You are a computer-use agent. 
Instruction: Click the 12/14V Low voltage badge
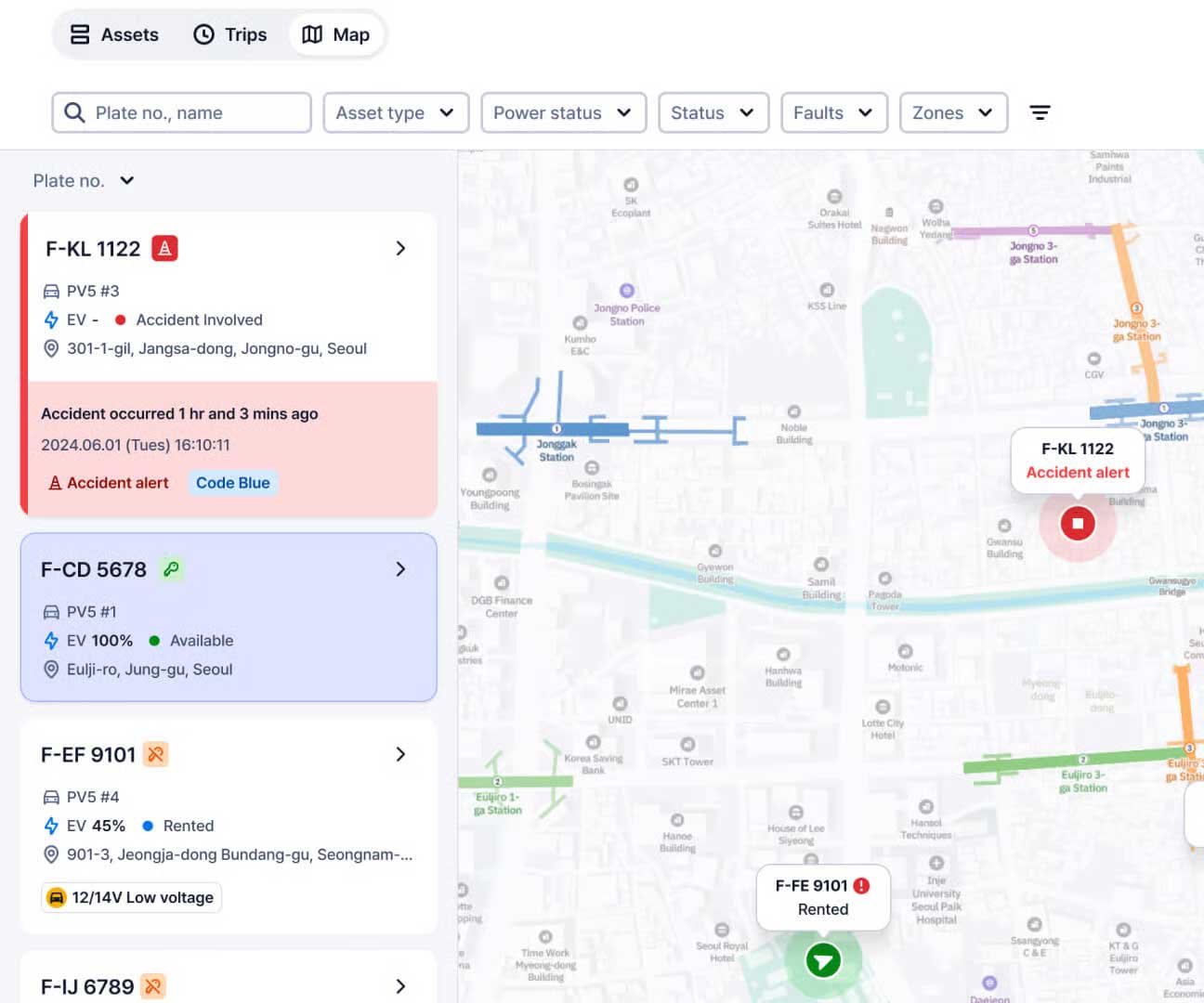coord(132,897)
